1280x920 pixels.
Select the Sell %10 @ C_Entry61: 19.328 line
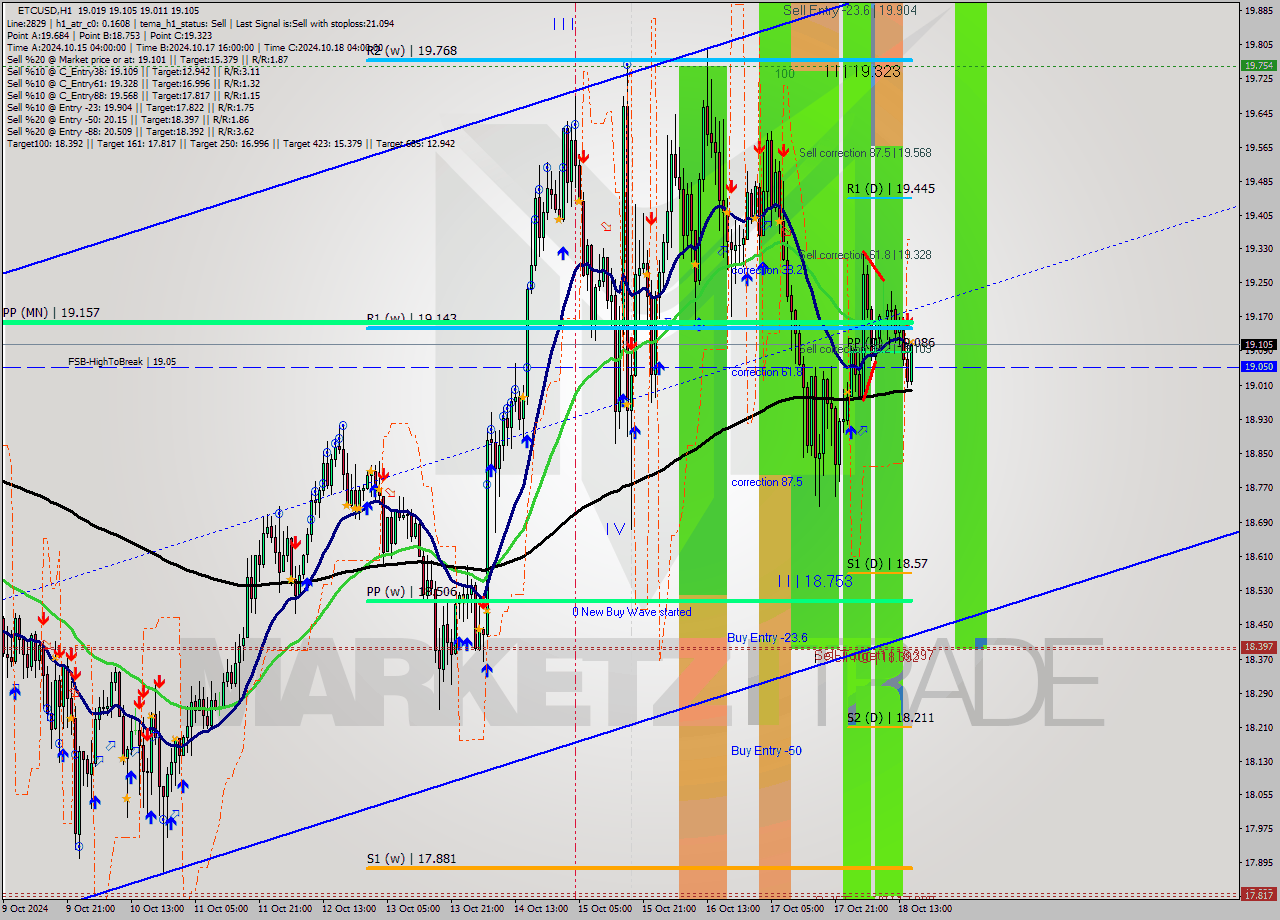click(x=133, y=83)
